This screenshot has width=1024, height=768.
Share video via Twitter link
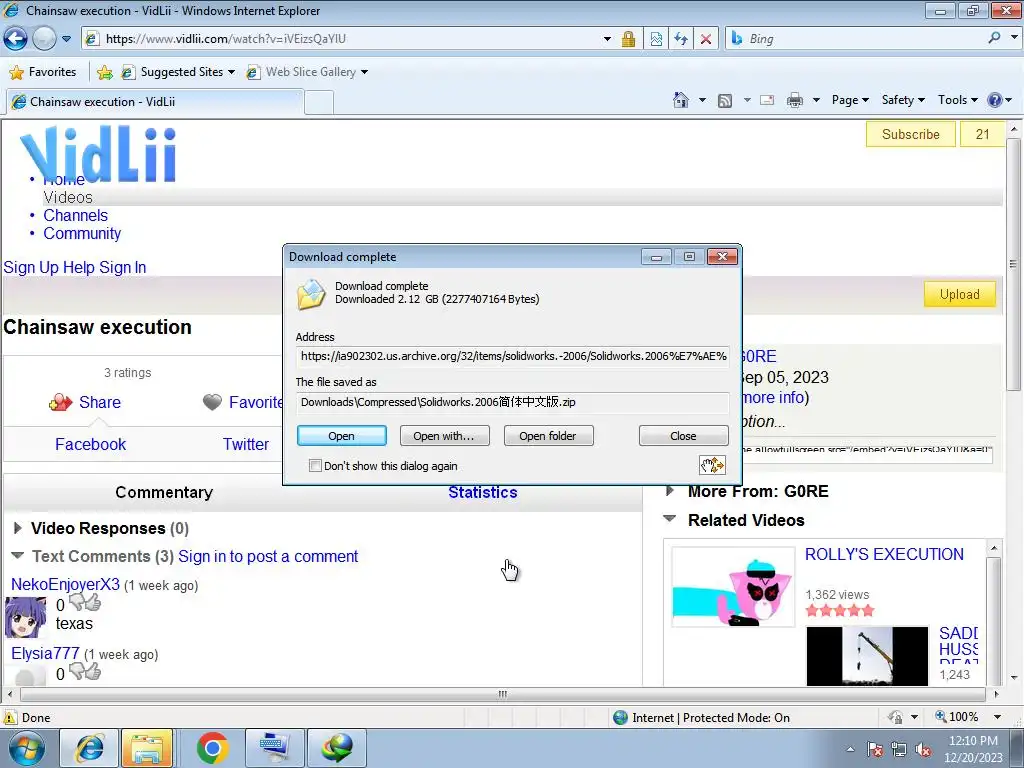click(246, 445)
